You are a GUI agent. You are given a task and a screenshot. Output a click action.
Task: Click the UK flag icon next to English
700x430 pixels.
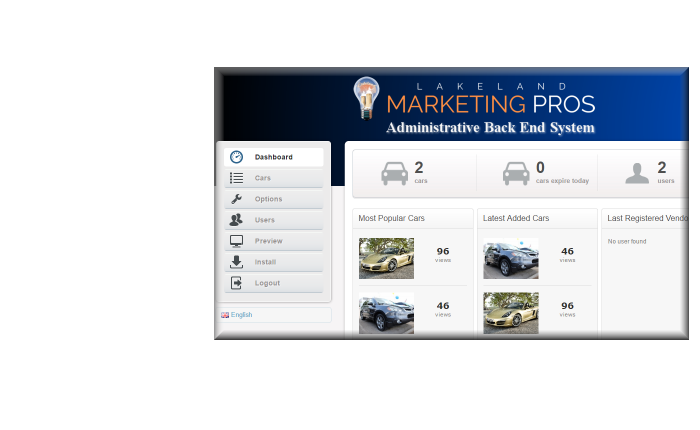coord(225,315)
